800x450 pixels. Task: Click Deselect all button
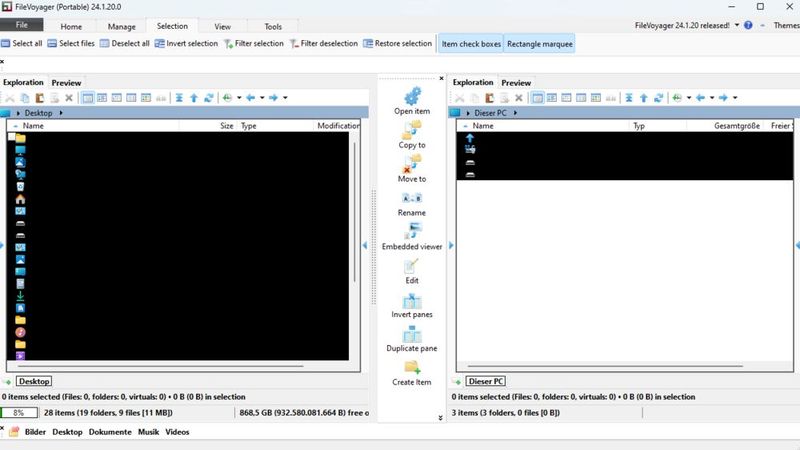point(124,43)
